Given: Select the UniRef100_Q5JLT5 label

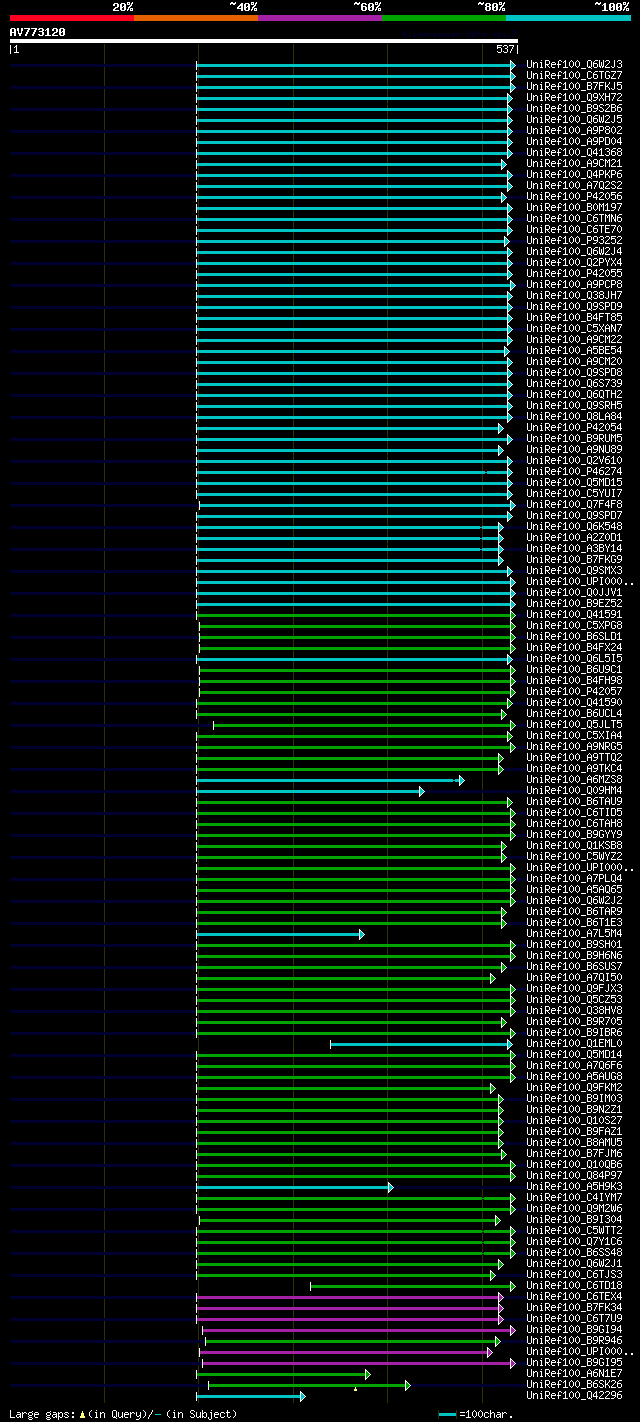Looking at the screenshot, I should coord(574,724).
